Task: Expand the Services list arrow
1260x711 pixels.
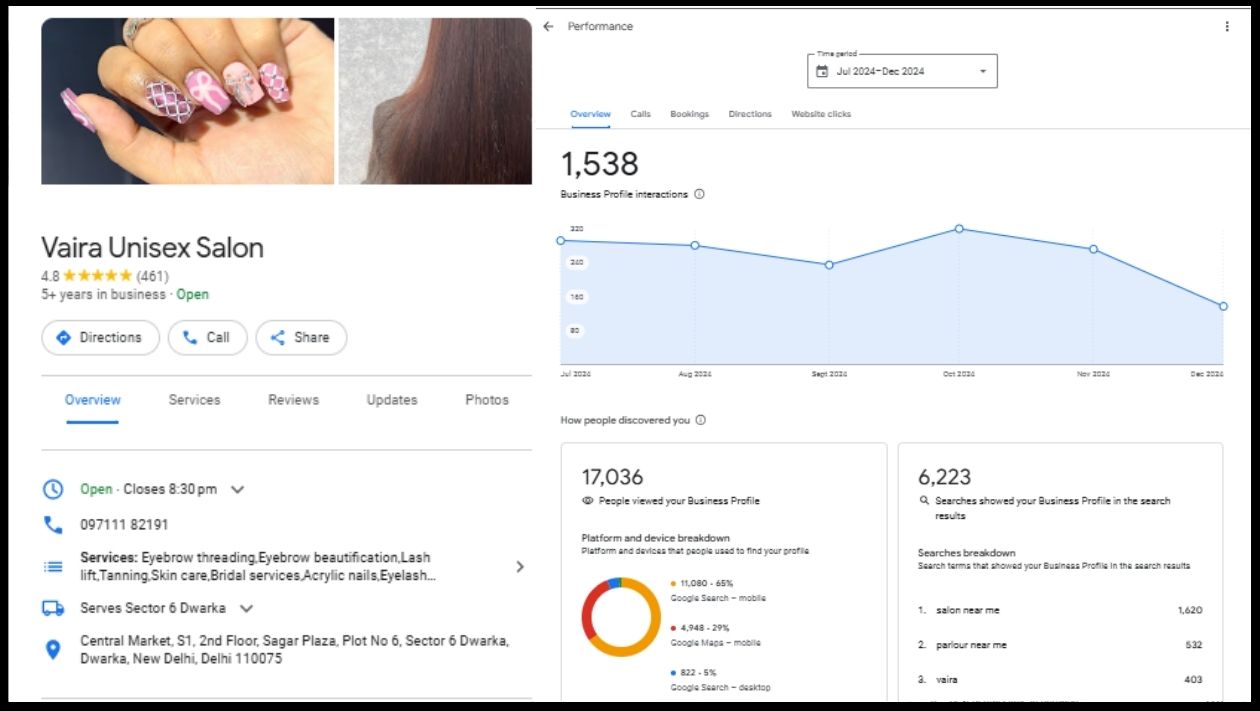Action: pos(519,567)
